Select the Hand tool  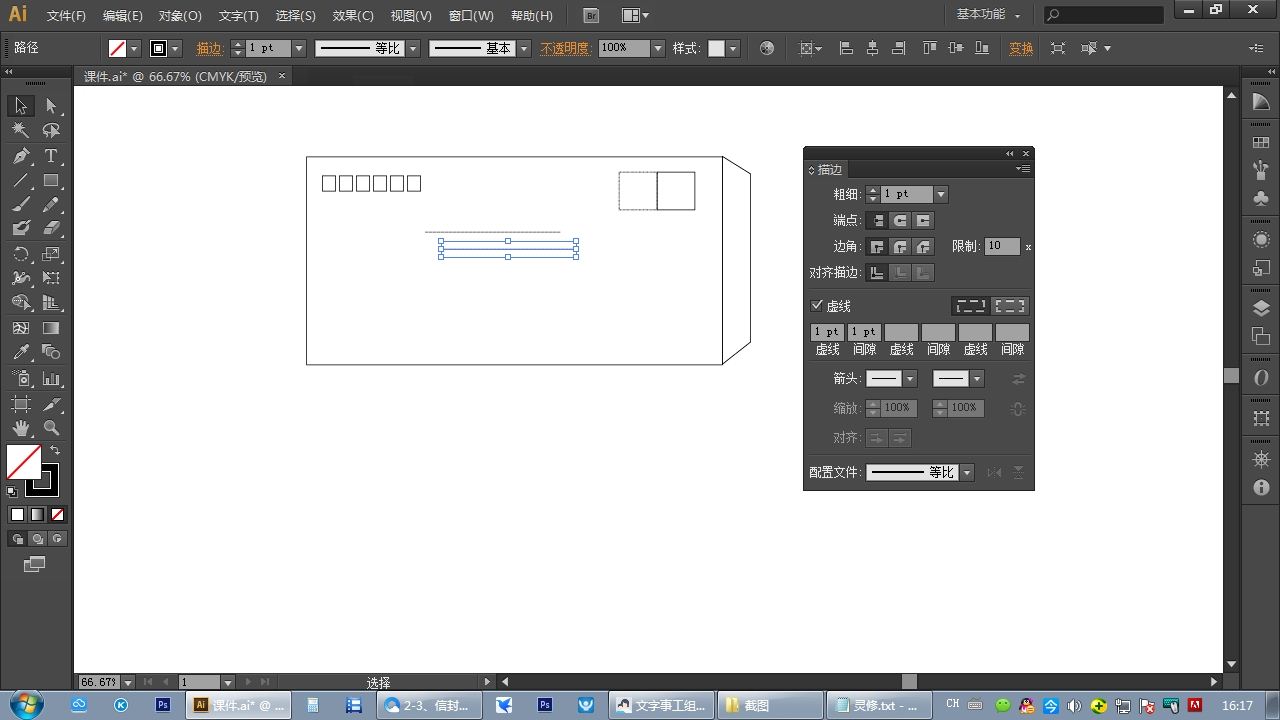click(21, 428)
